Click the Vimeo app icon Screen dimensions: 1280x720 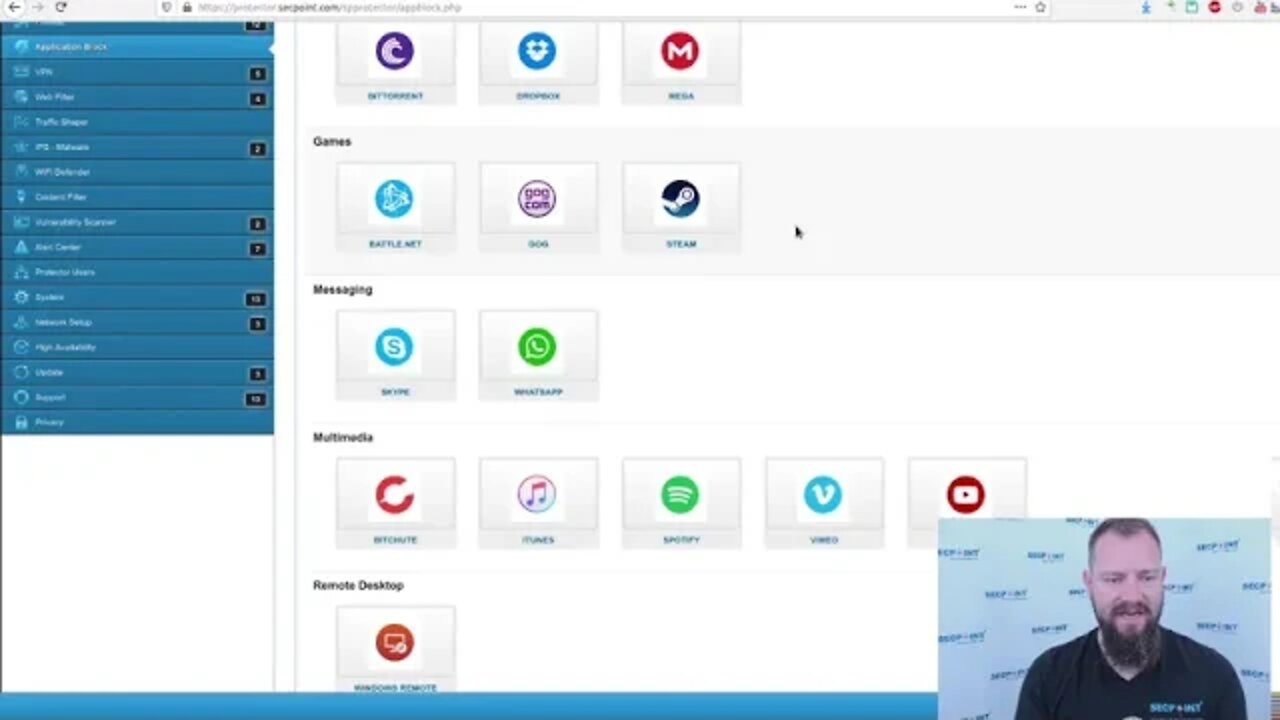(x=823, y=495)
